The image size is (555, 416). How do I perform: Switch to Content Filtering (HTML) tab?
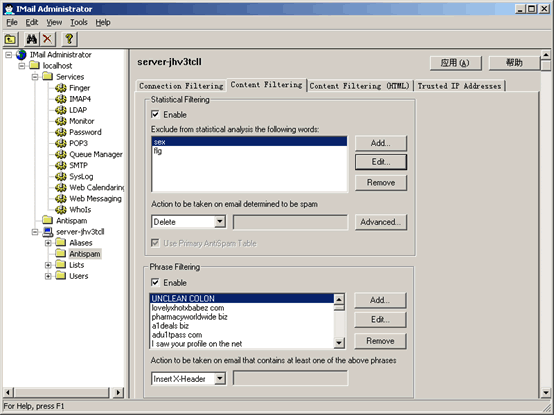(x=360, y=86)
